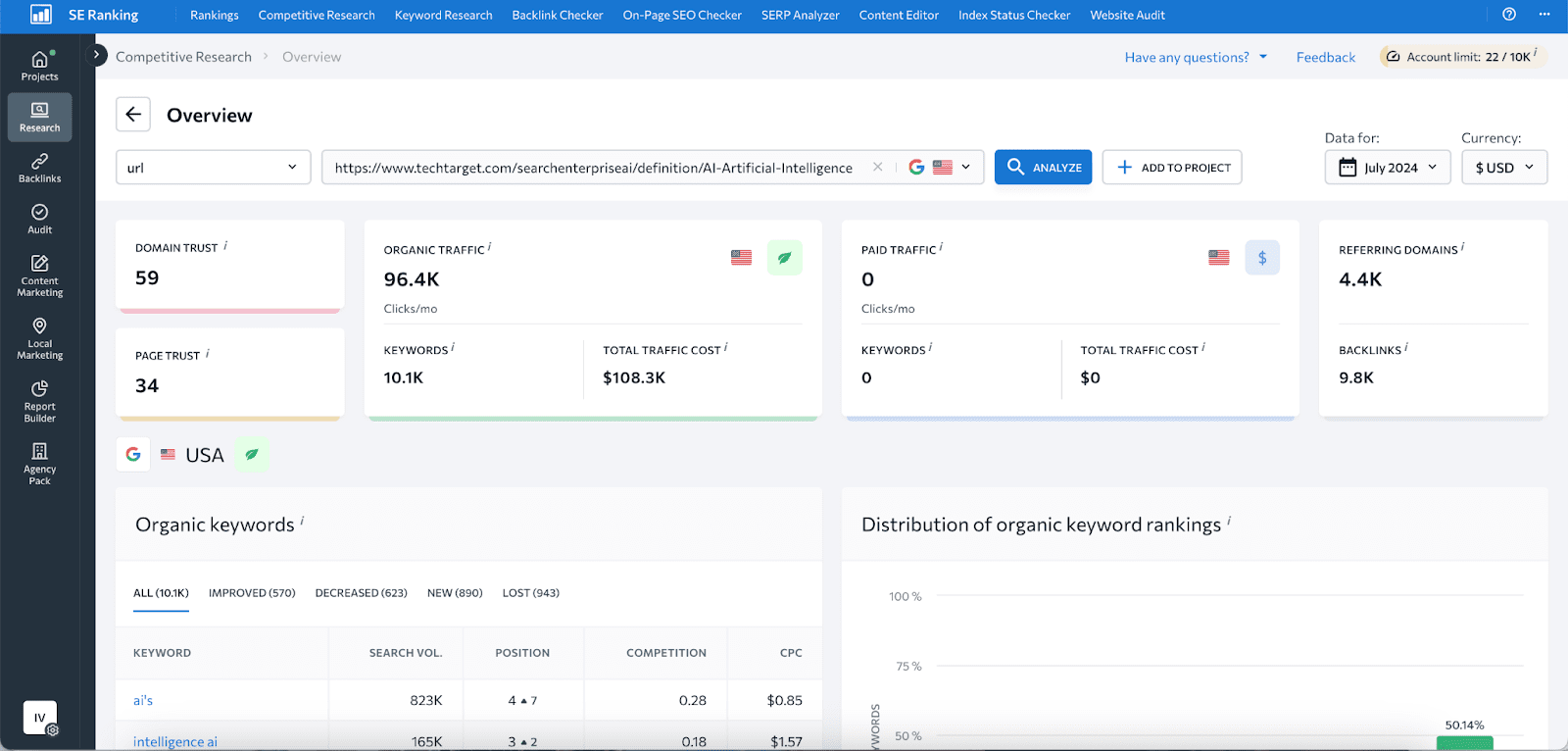Sort by the COMPETITION column header
Screen dimensions: 1568x751
point(666,653)
